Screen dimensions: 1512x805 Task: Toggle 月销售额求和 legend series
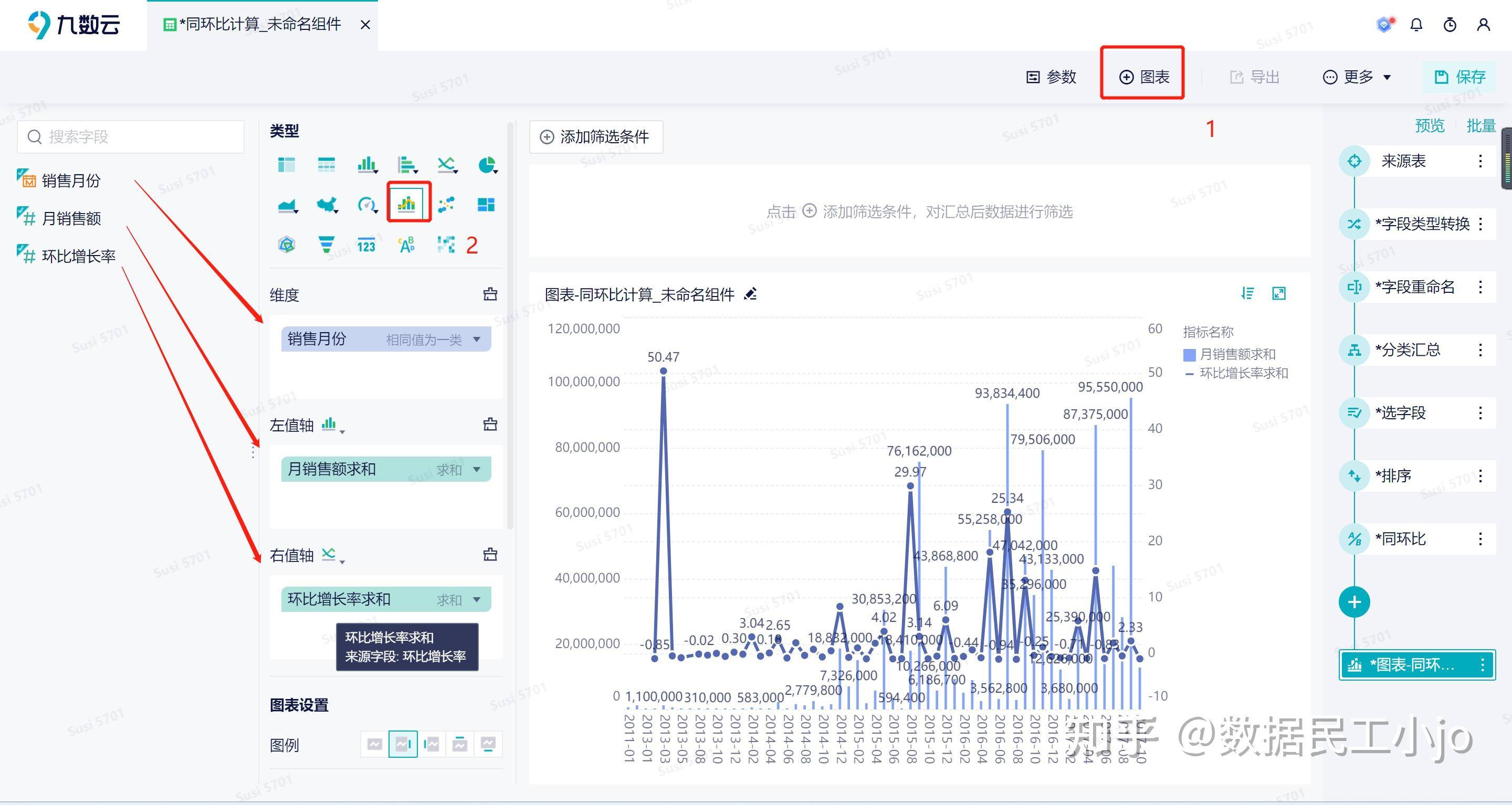click(1230, 354)
